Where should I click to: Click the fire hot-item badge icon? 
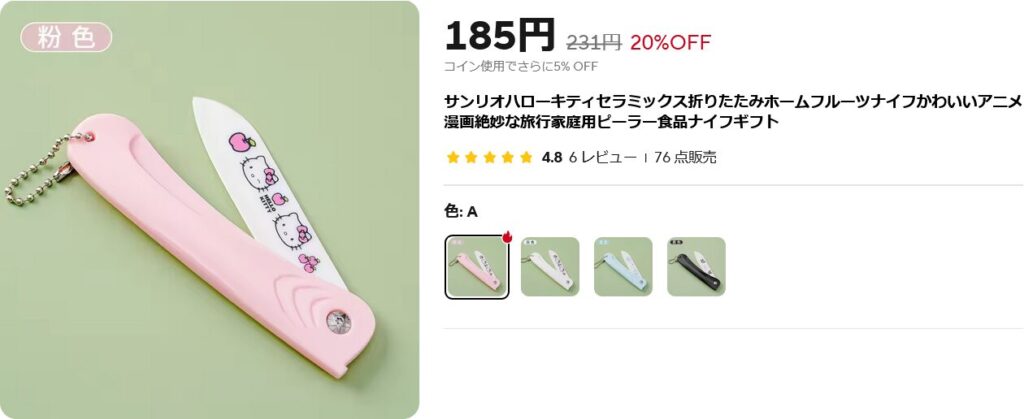[x=506, y=237]
